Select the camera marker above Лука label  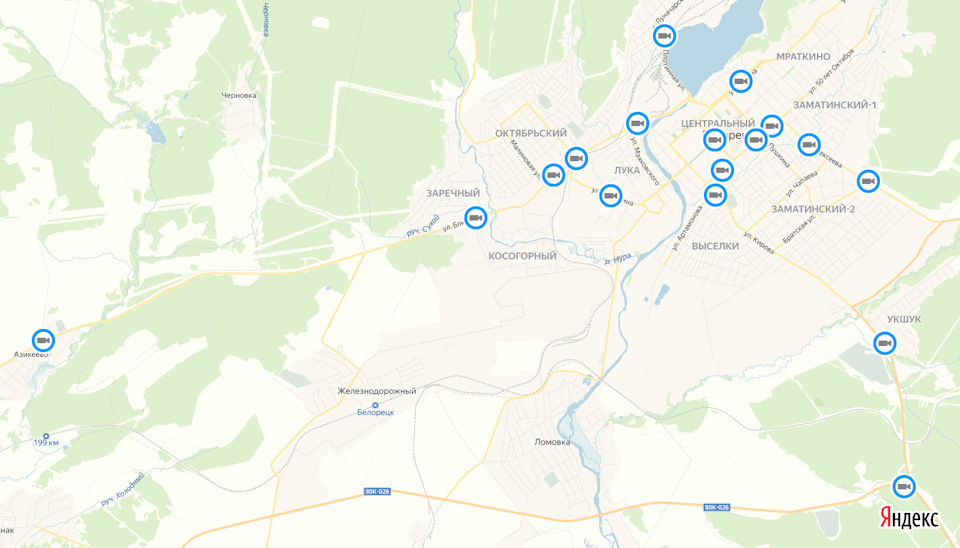tap(637, 124)
